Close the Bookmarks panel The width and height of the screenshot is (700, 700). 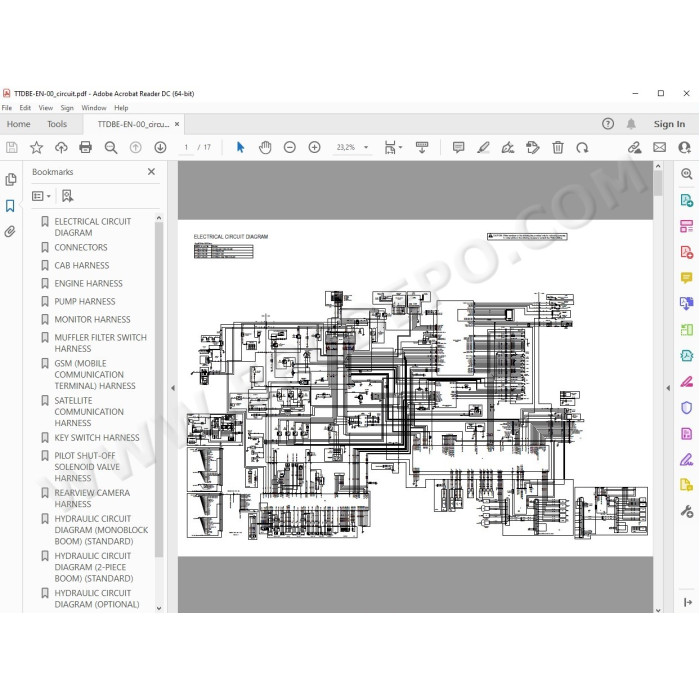[151, 171]
